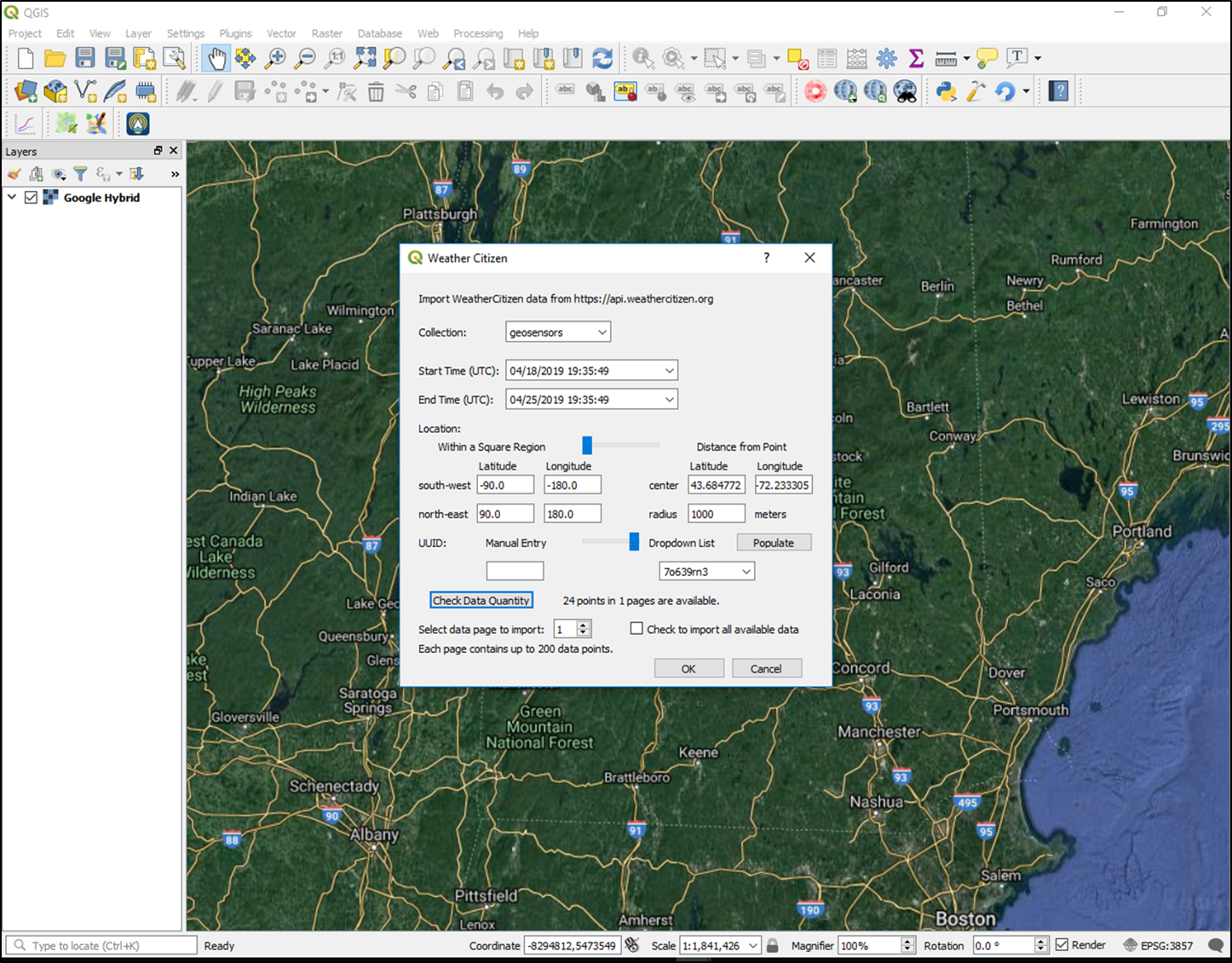Open the messages log bubble in status bar
Screen dimensions: 1232x963
pyautogui.click(x=1216, y=945)
